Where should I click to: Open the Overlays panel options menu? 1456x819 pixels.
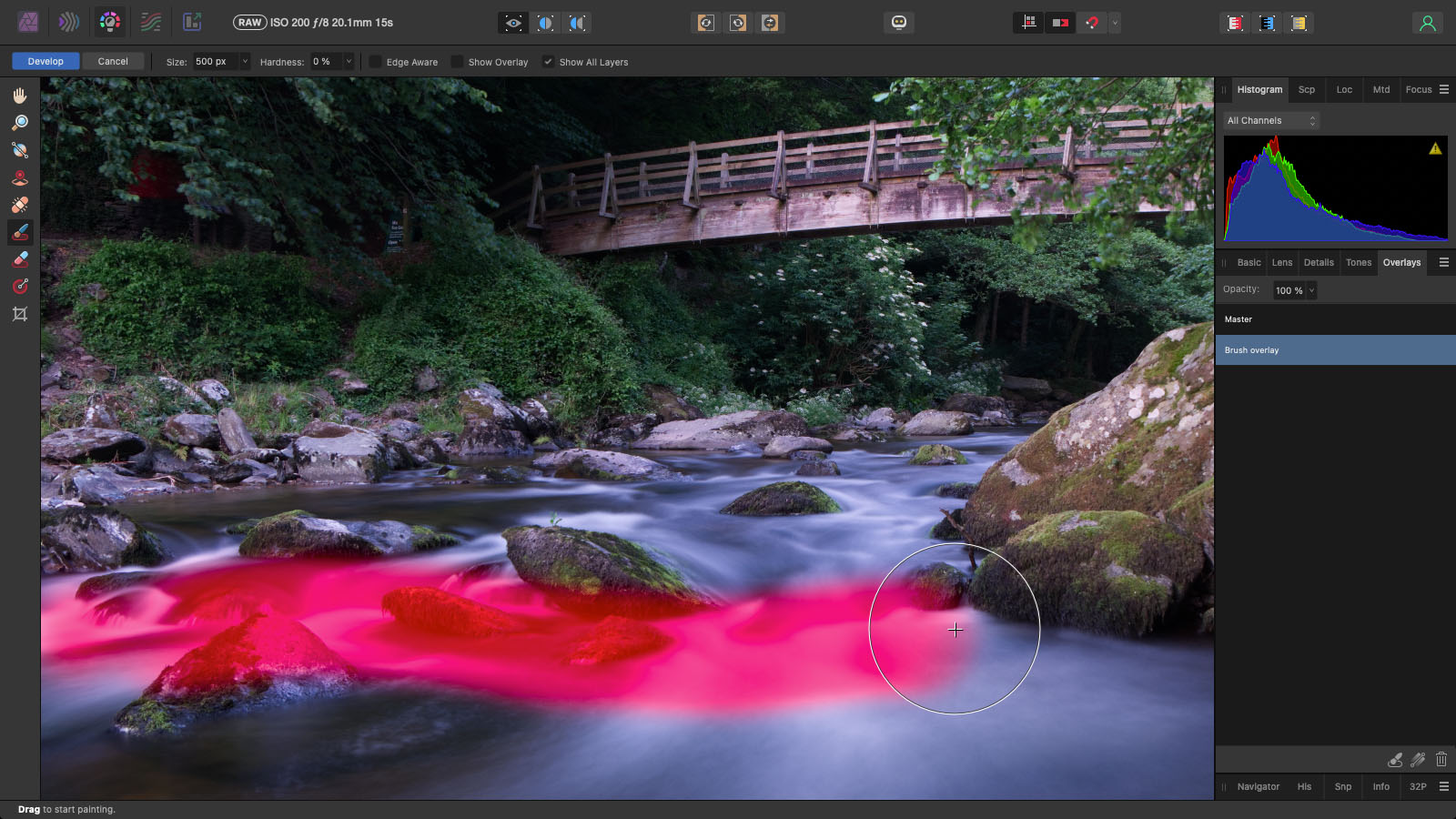click(1444, 262)
